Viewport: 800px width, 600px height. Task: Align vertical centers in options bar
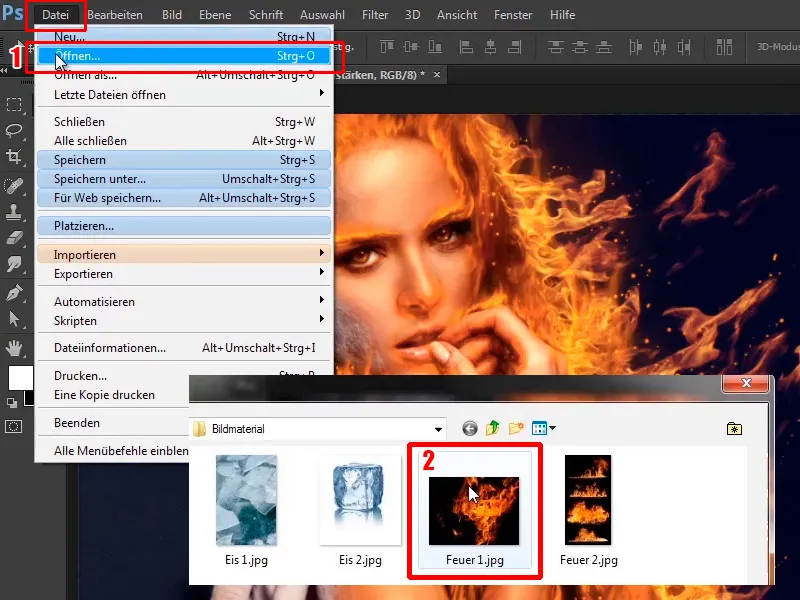pos(411,47)
